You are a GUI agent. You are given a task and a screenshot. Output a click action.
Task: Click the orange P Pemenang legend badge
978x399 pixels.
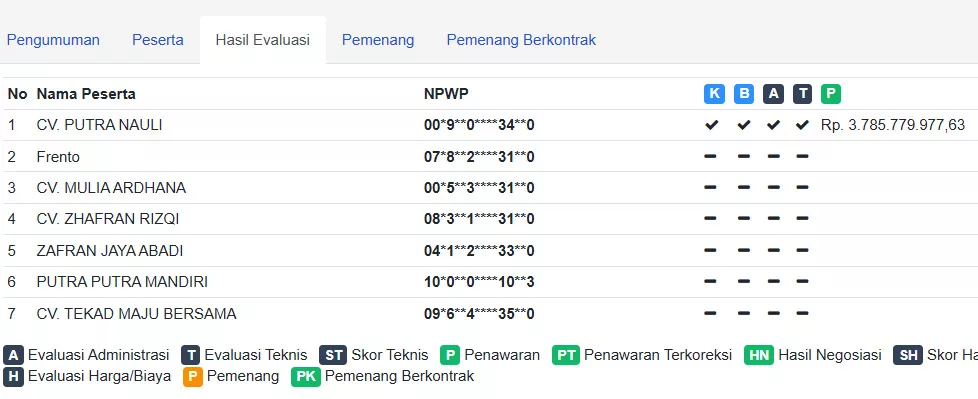click(193, 377)
